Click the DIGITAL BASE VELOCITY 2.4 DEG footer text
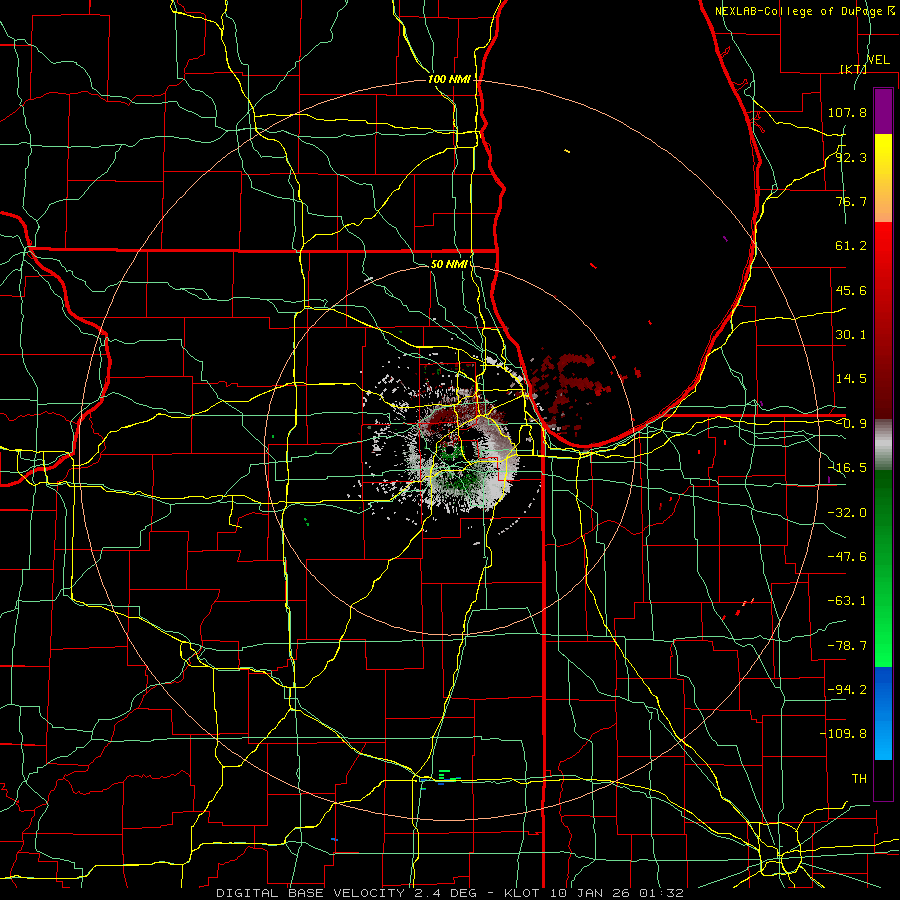The height and width of the screenshot is (900, 900). 348,893
